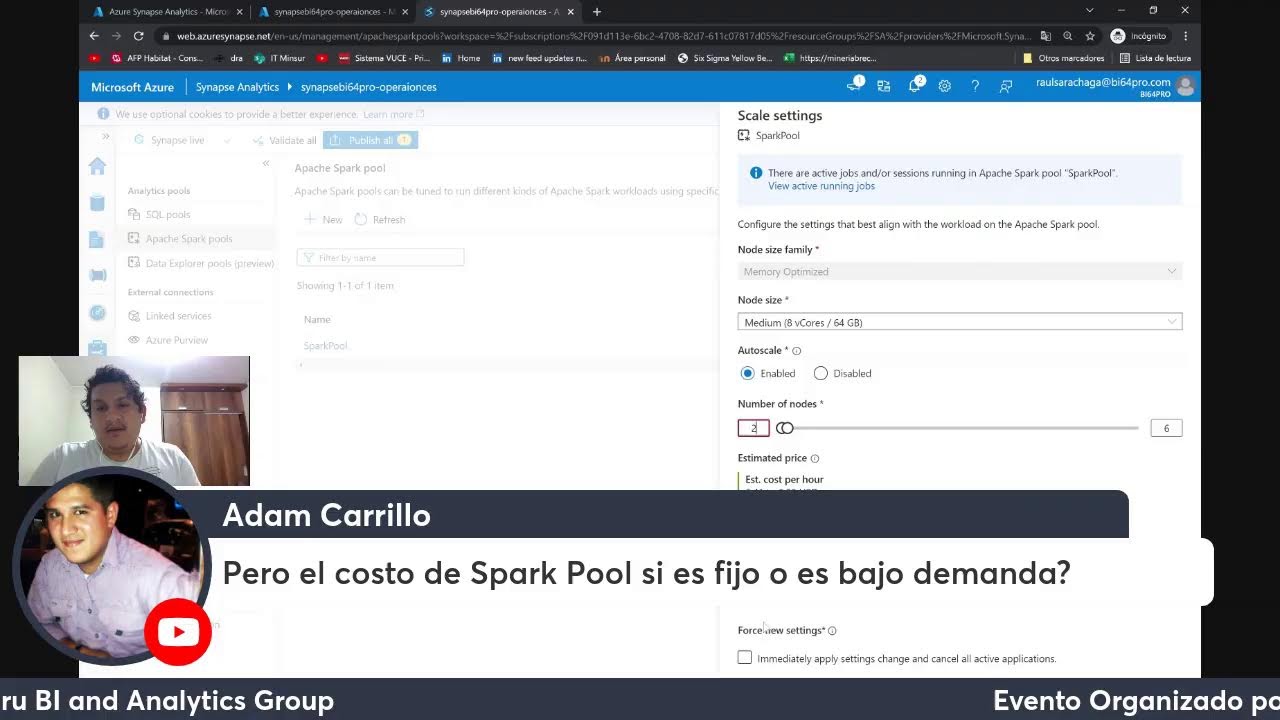This screenshot has width=1280, height=720.
Task: Open the Chrome three-dot menu
Action: [1185, 36]
